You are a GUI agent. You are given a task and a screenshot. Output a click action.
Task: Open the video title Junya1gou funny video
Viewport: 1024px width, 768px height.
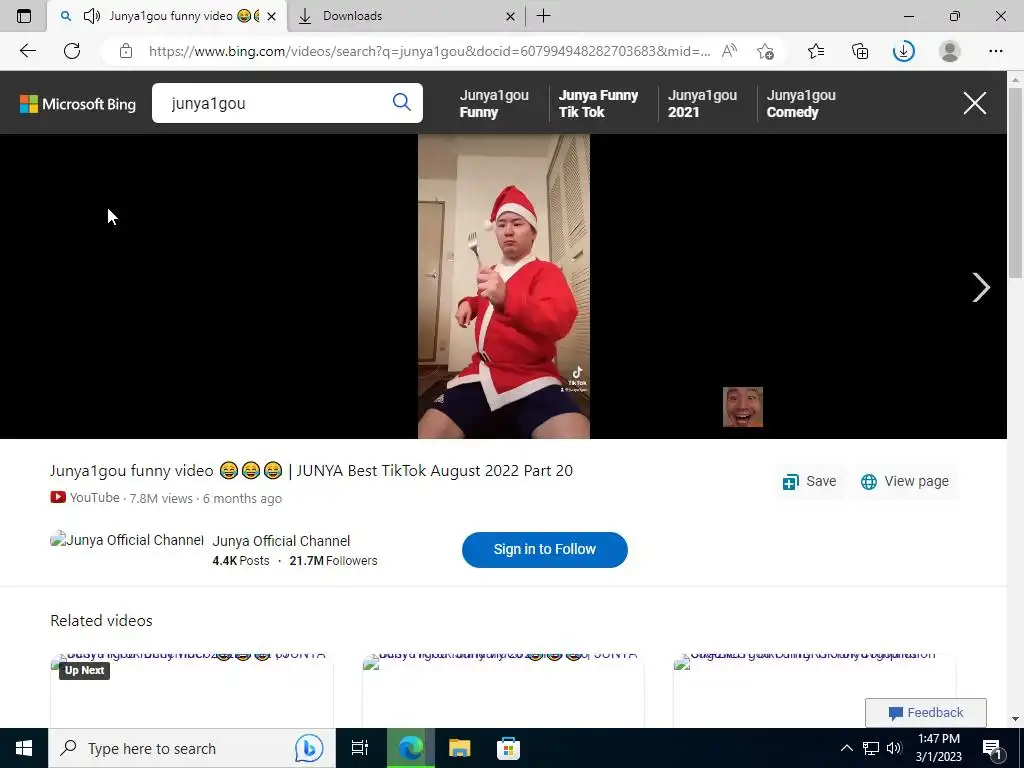(312, 471)
